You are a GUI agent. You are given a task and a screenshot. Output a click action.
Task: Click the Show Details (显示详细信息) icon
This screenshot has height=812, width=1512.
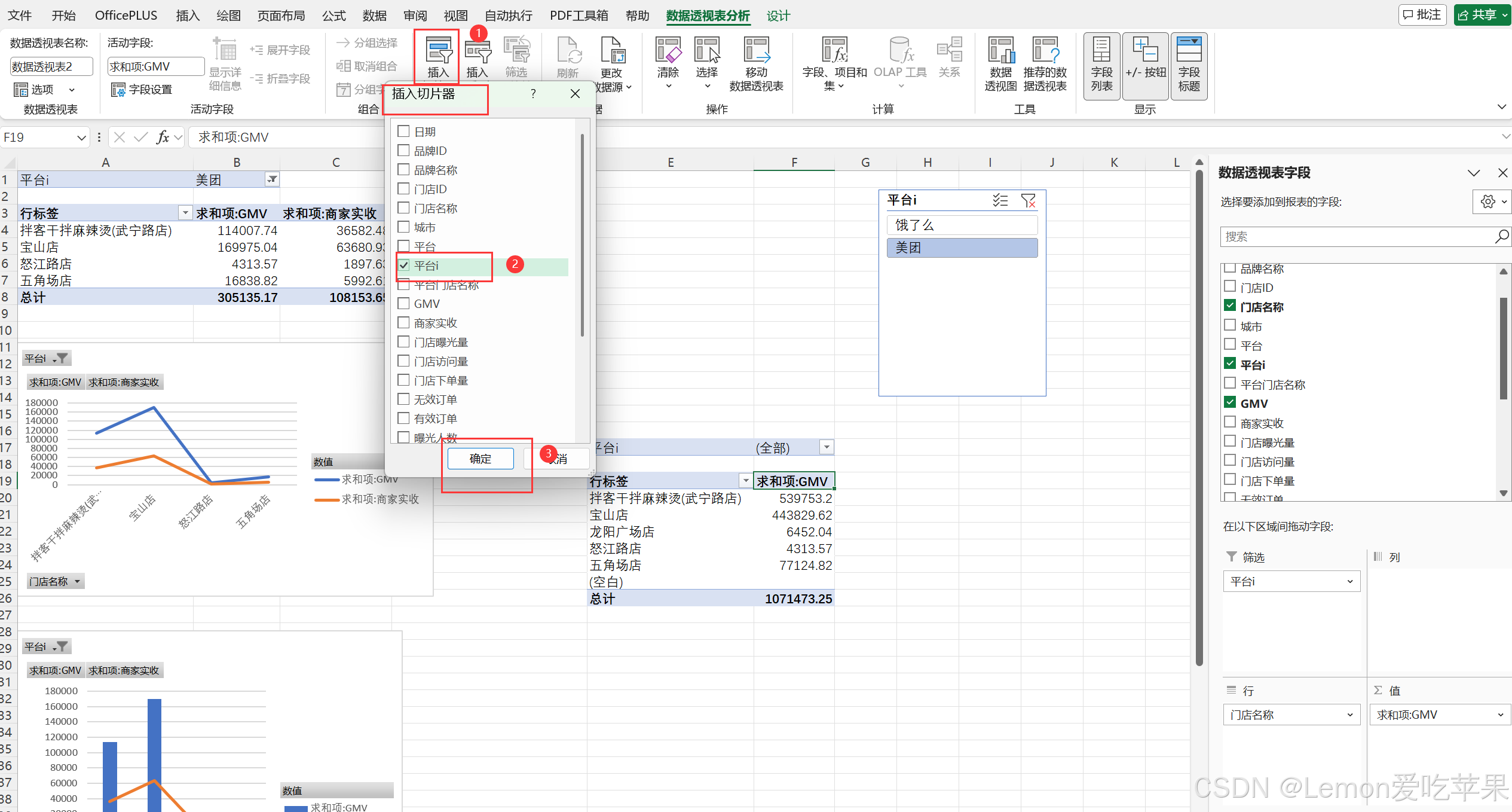point(225,64)
